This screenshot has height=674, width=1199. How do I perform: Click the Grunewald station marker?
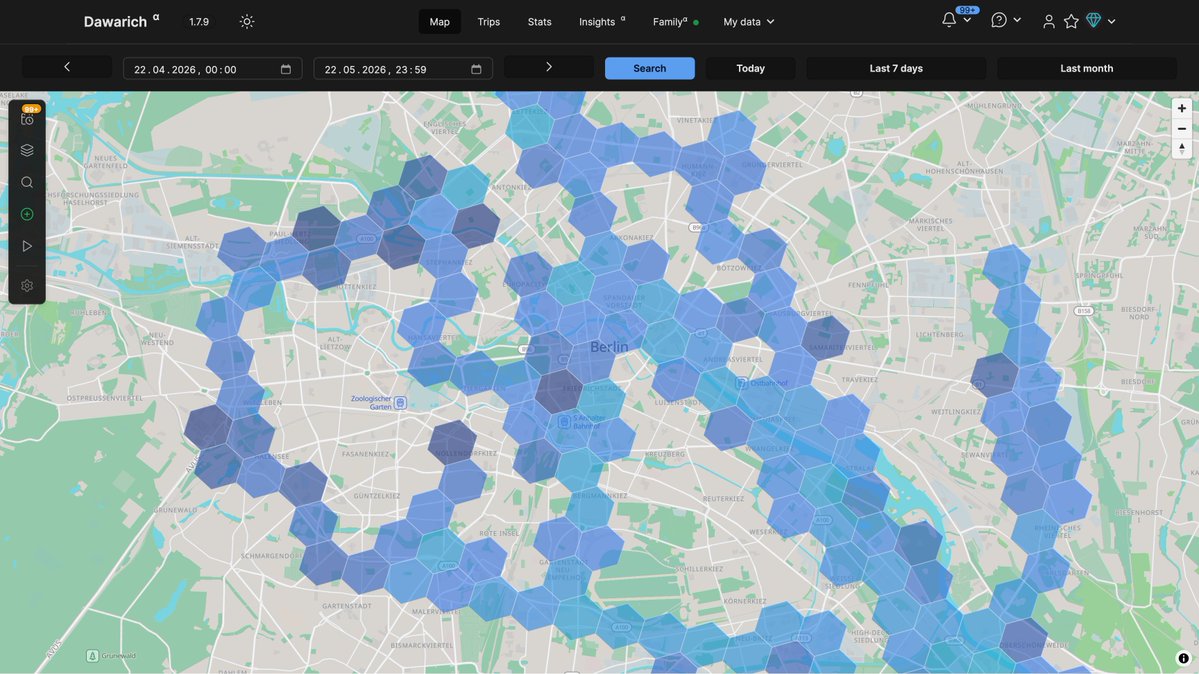(x=92, y=656)
